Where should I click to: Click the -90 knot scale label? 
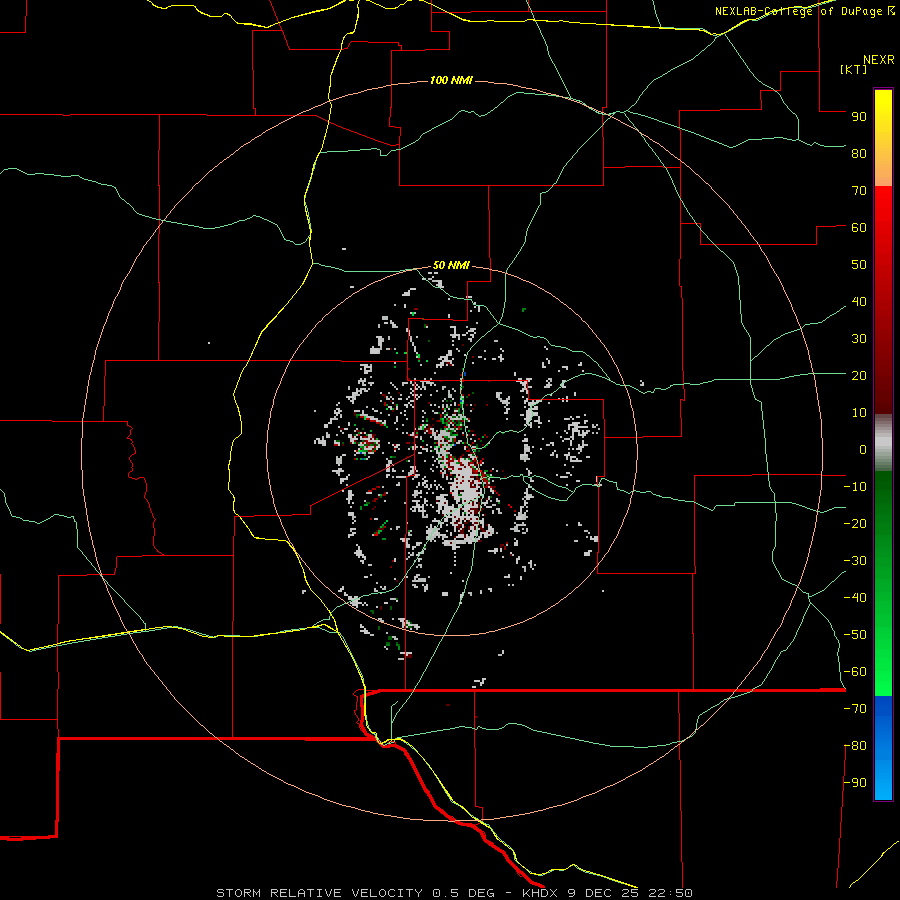point(855,782)
